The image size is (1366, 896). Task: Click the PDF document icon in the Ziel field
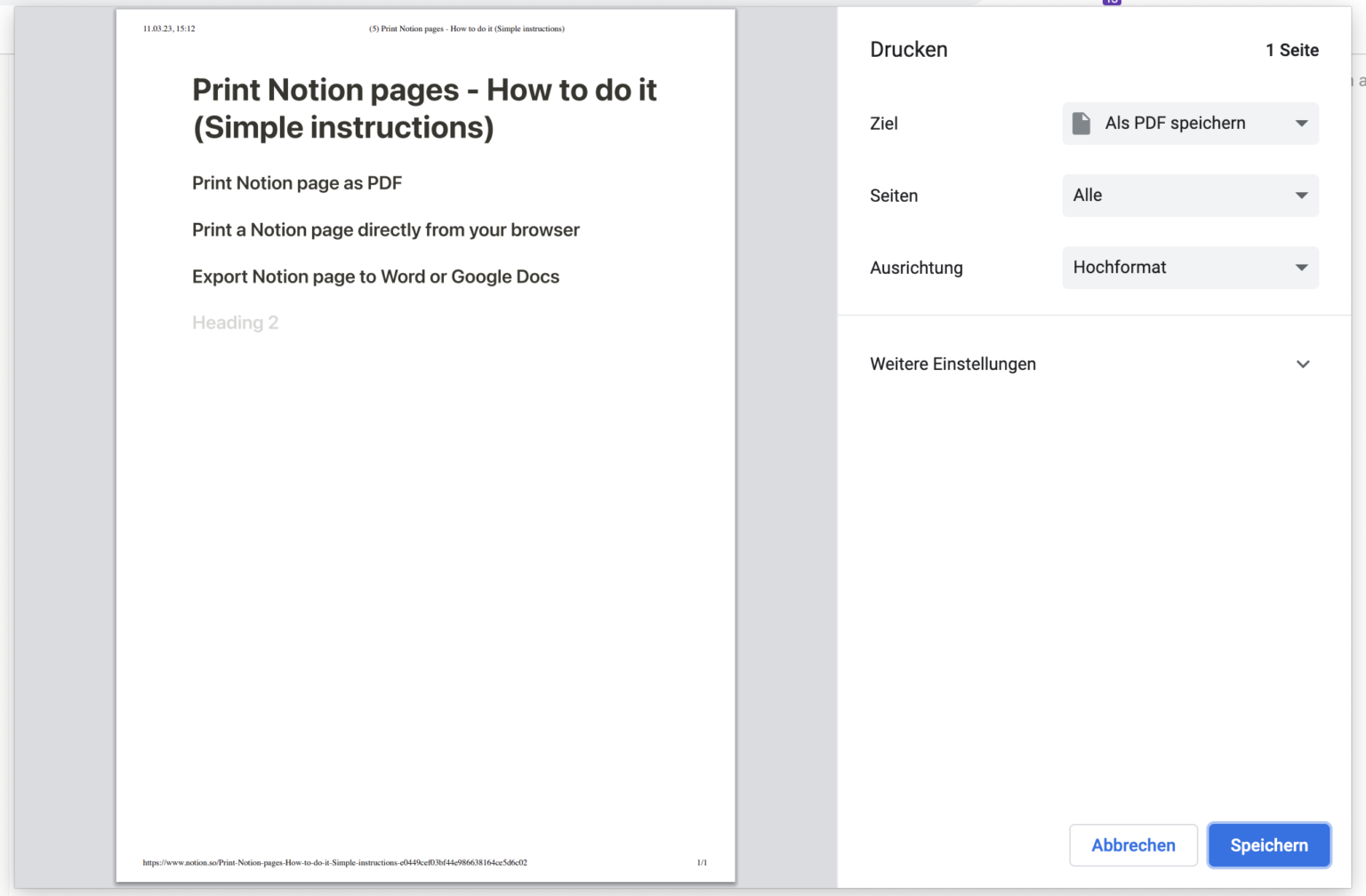point(1081,124)
